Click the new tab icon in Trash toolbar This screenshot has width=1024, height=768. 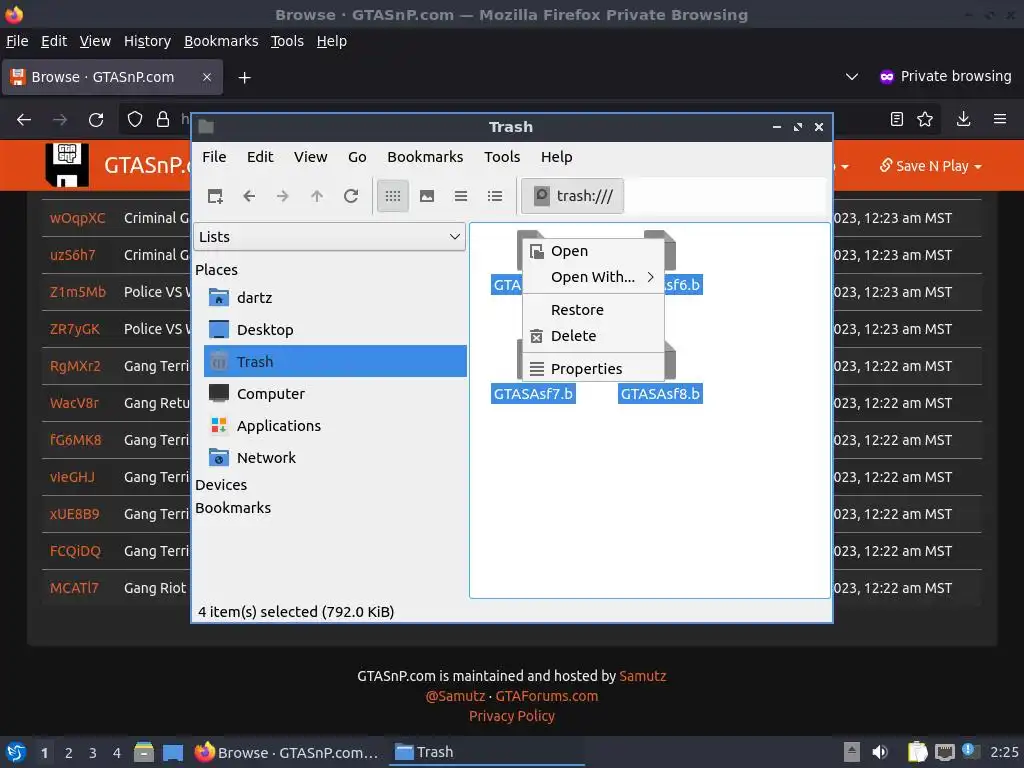215,196
